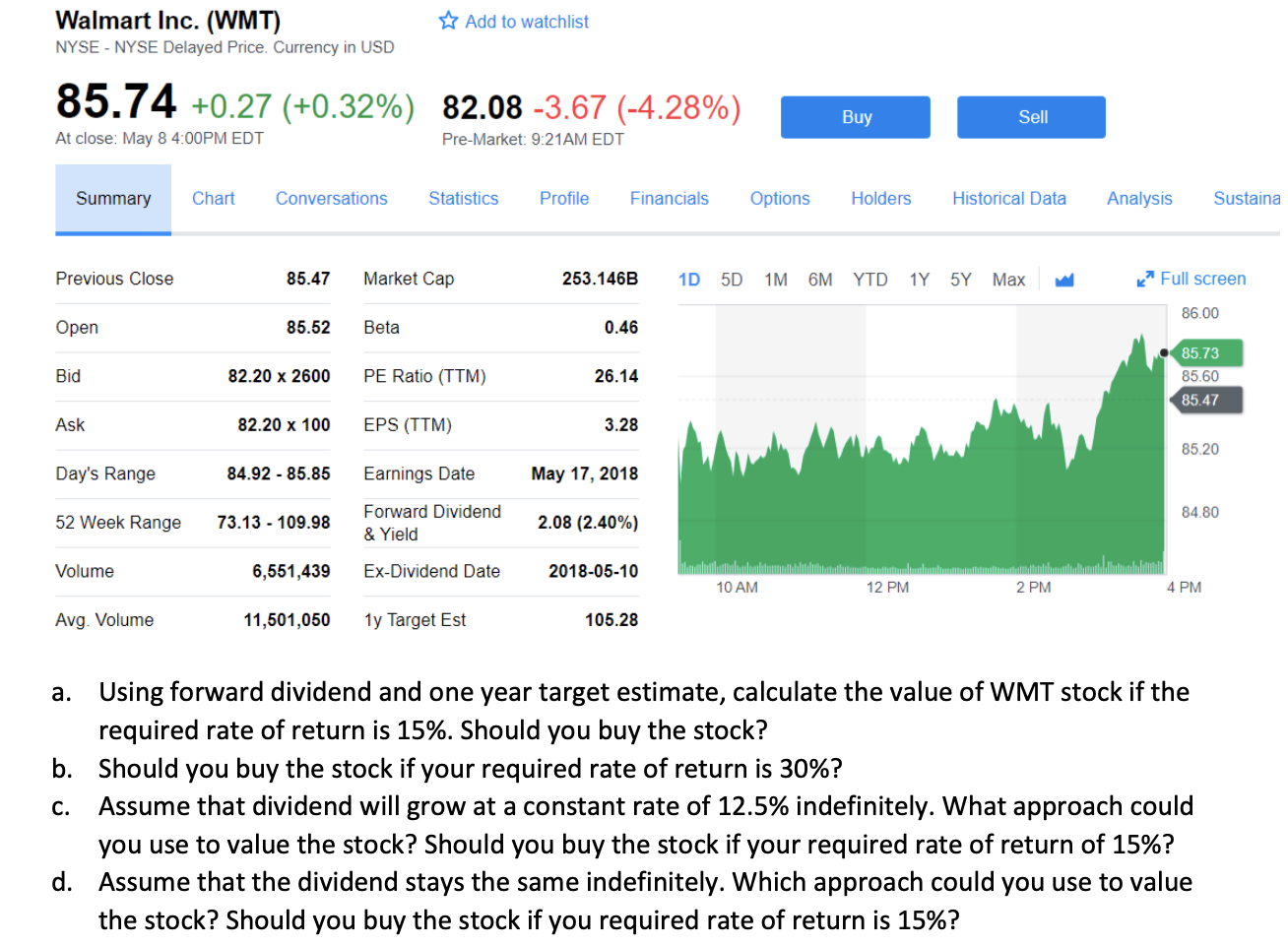The width and height of the screenshot is (1288, 946).
Task: Go to the Statistics tab
Action: point(464,199)
